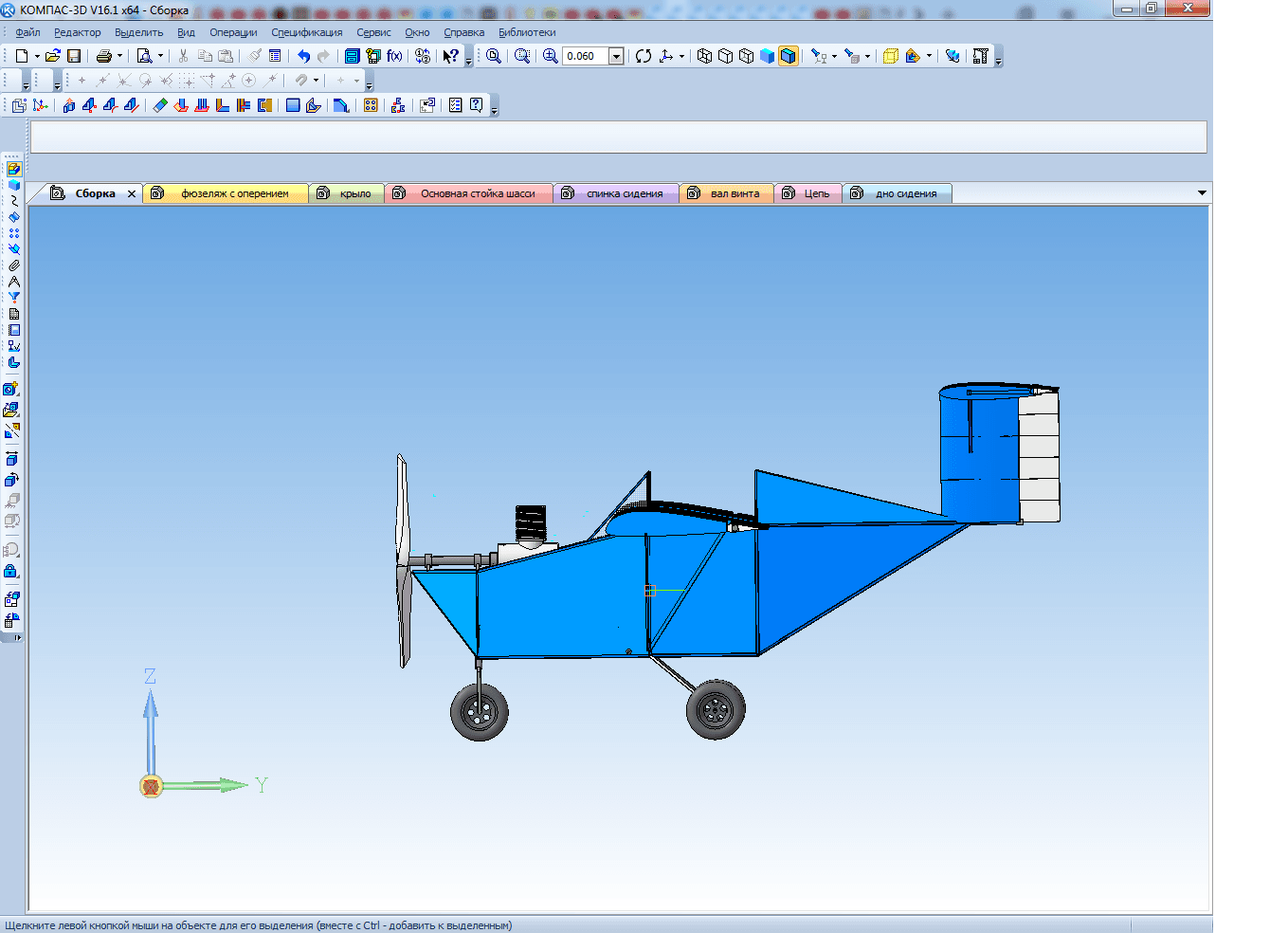Viewport: 1288px width, 933px height.
Task: Open the zoom scale dropdown
Action: 616,56
